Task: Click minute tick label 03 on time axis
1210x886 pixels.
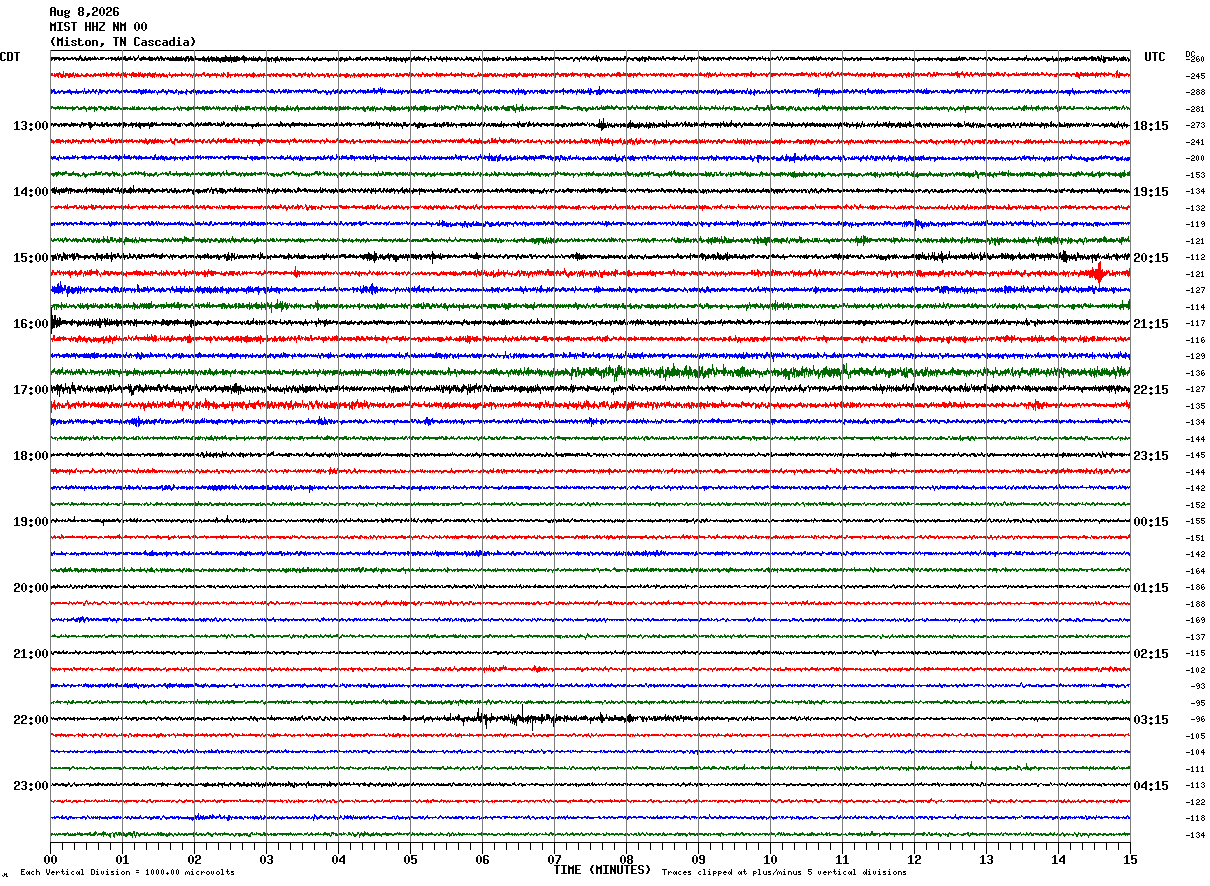Action: pyautogui.click(x=266, y=859)
